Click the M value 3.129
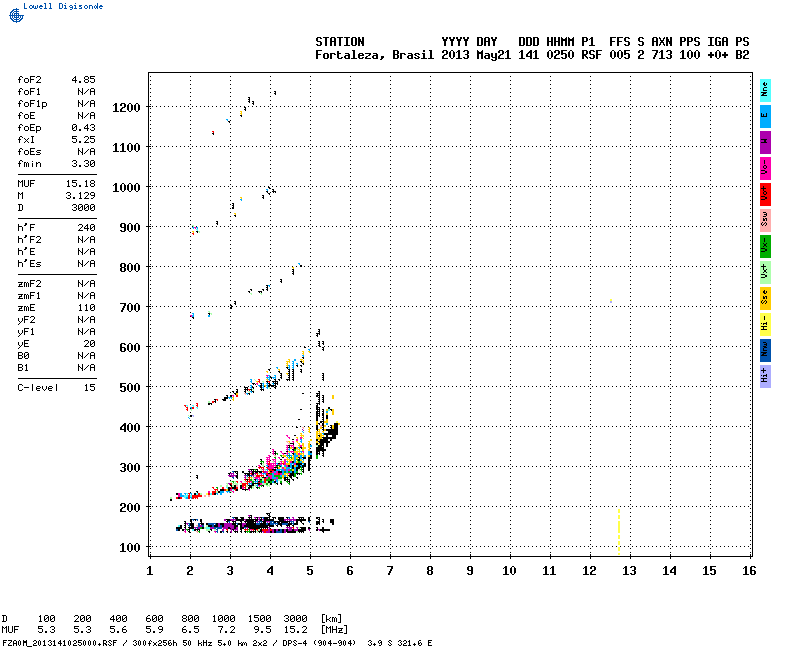The image size is (800, 650). click(x=81, y=195)
